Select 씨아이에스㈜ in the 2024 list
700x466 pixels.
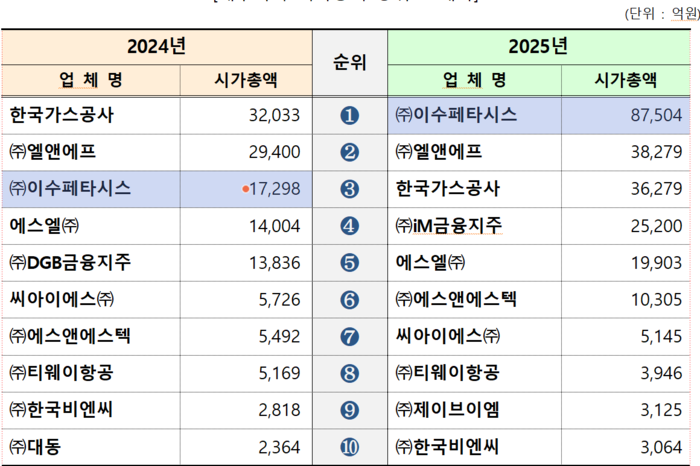(62, 299)
